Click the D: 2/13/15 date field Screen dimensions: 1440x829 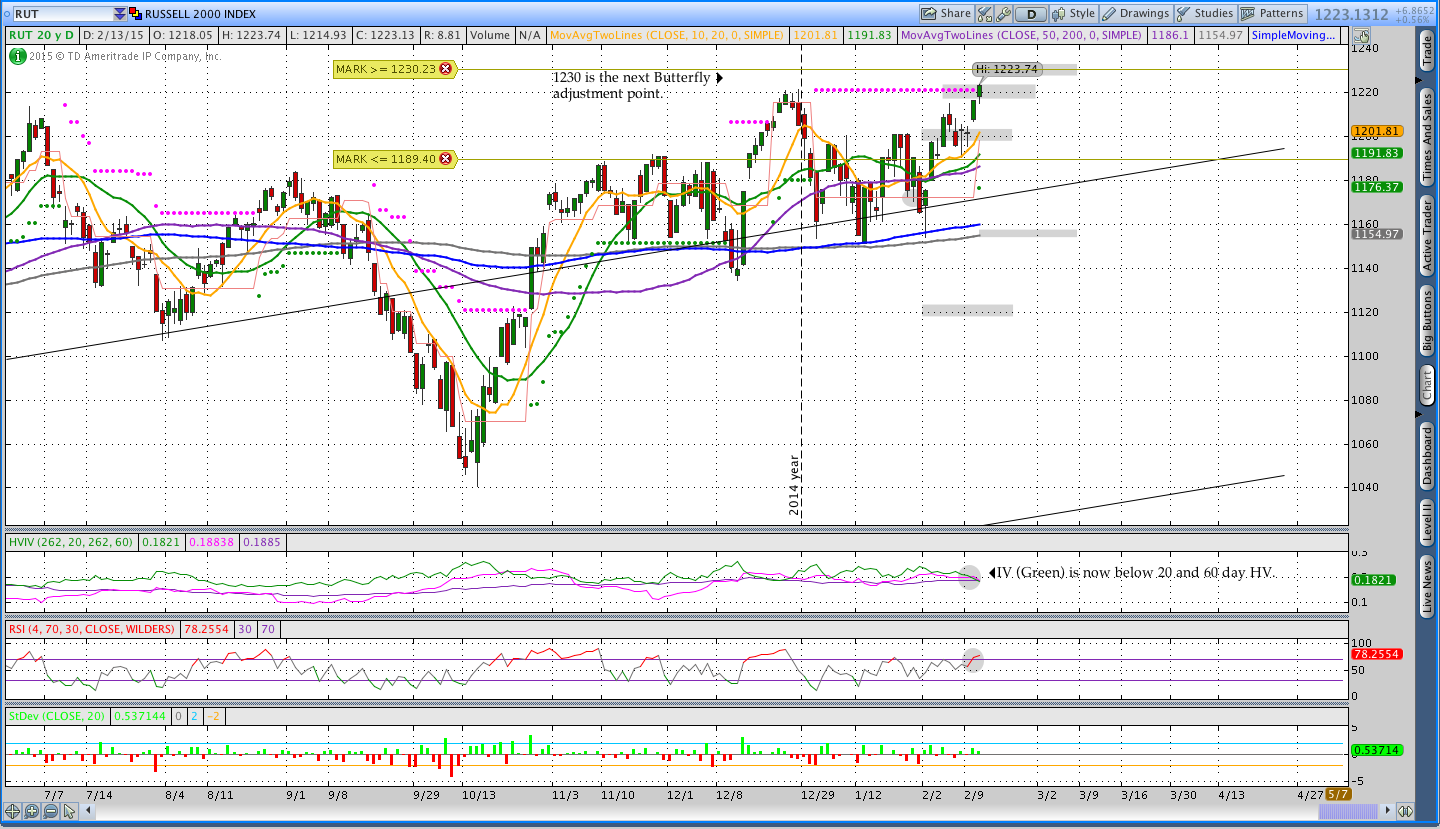[113, 35]
